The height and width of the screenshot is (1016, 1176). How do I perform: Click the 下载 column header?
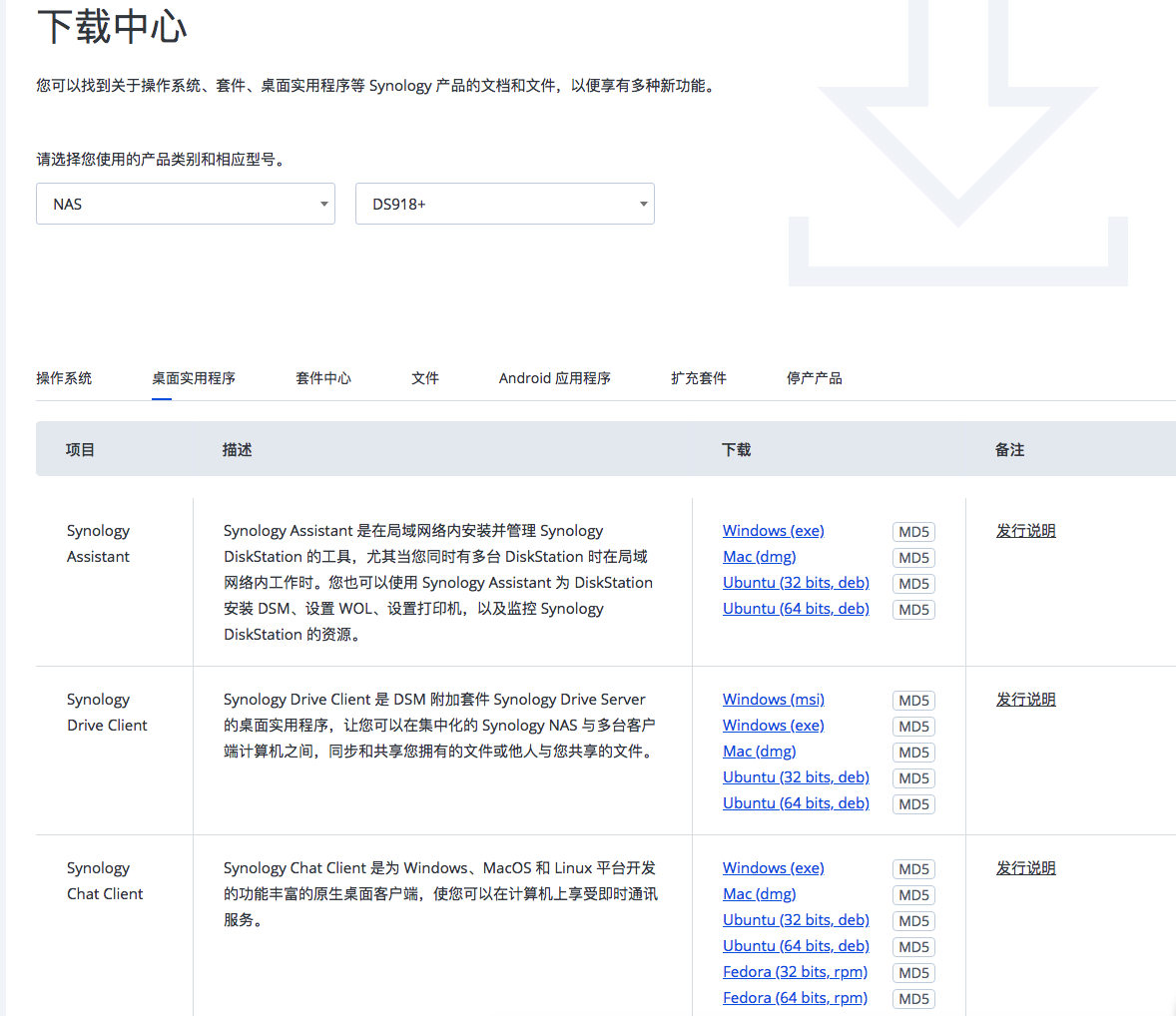(x=736, y=450)
